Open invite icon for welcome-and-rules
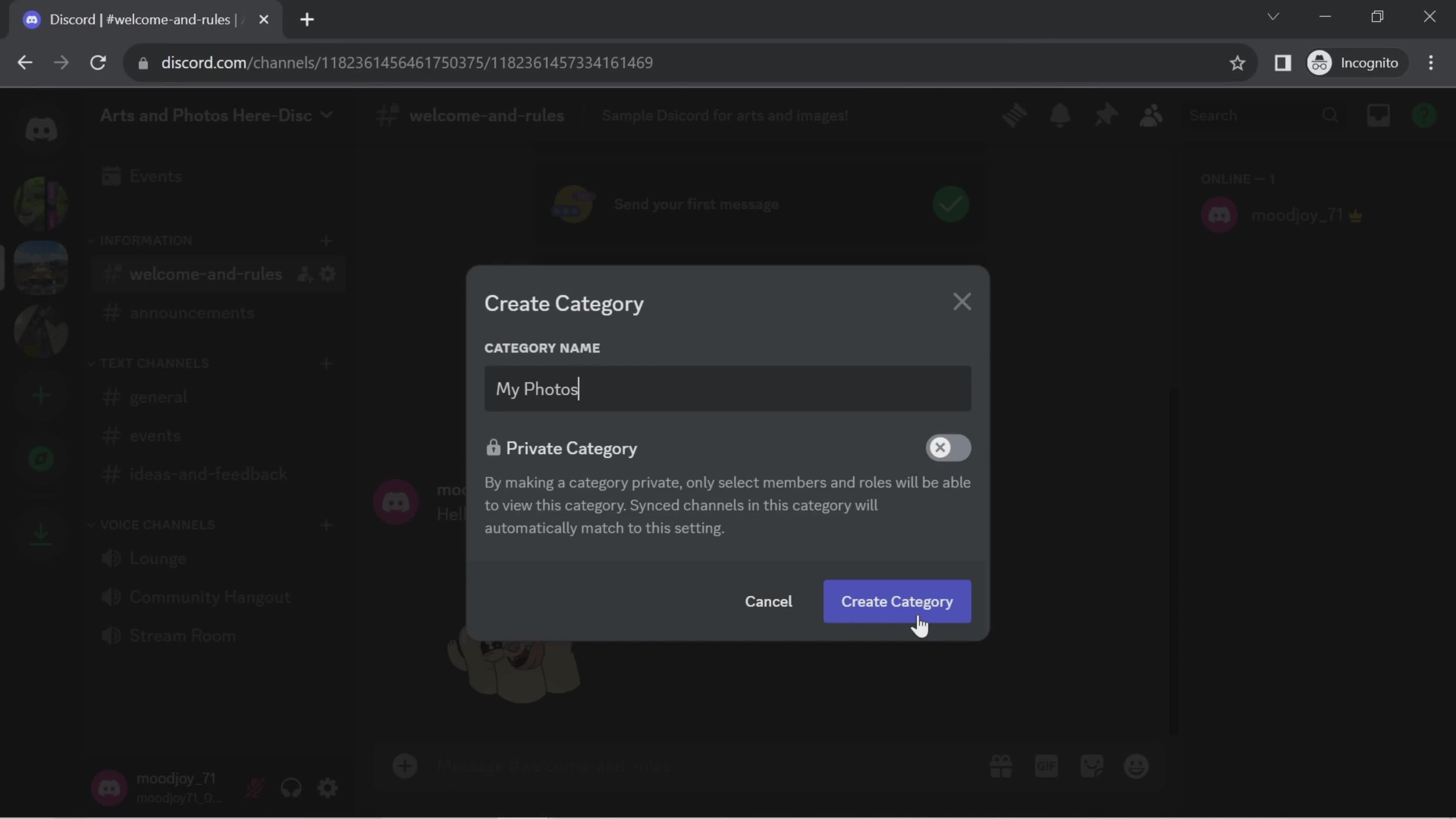This screenshot has width=1456, height=819. click(x=304, y=274)
